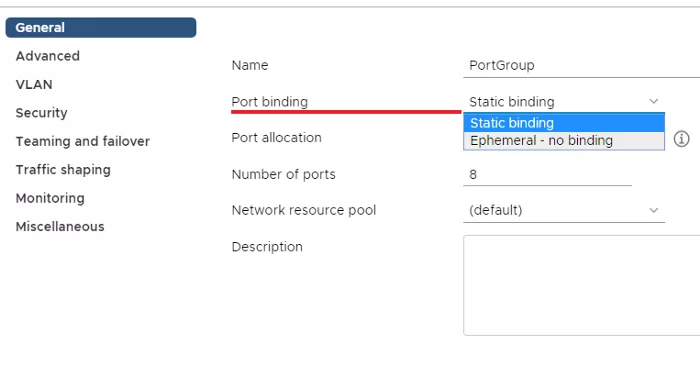Screen dimensions: 700x376
Task: Open the Miscellaneous section
Action: coord(60,226)
